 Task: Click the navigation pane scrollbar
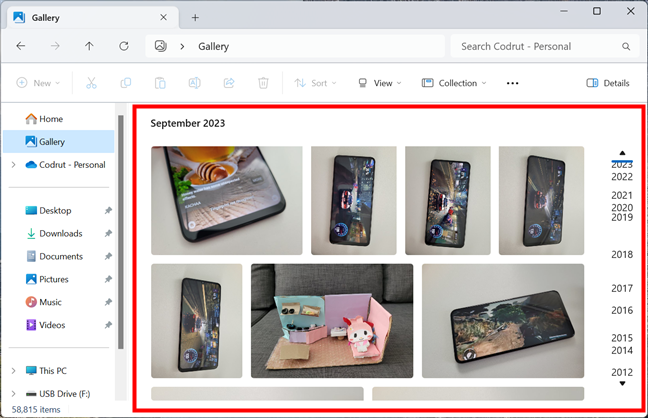[x=121, y=232]
